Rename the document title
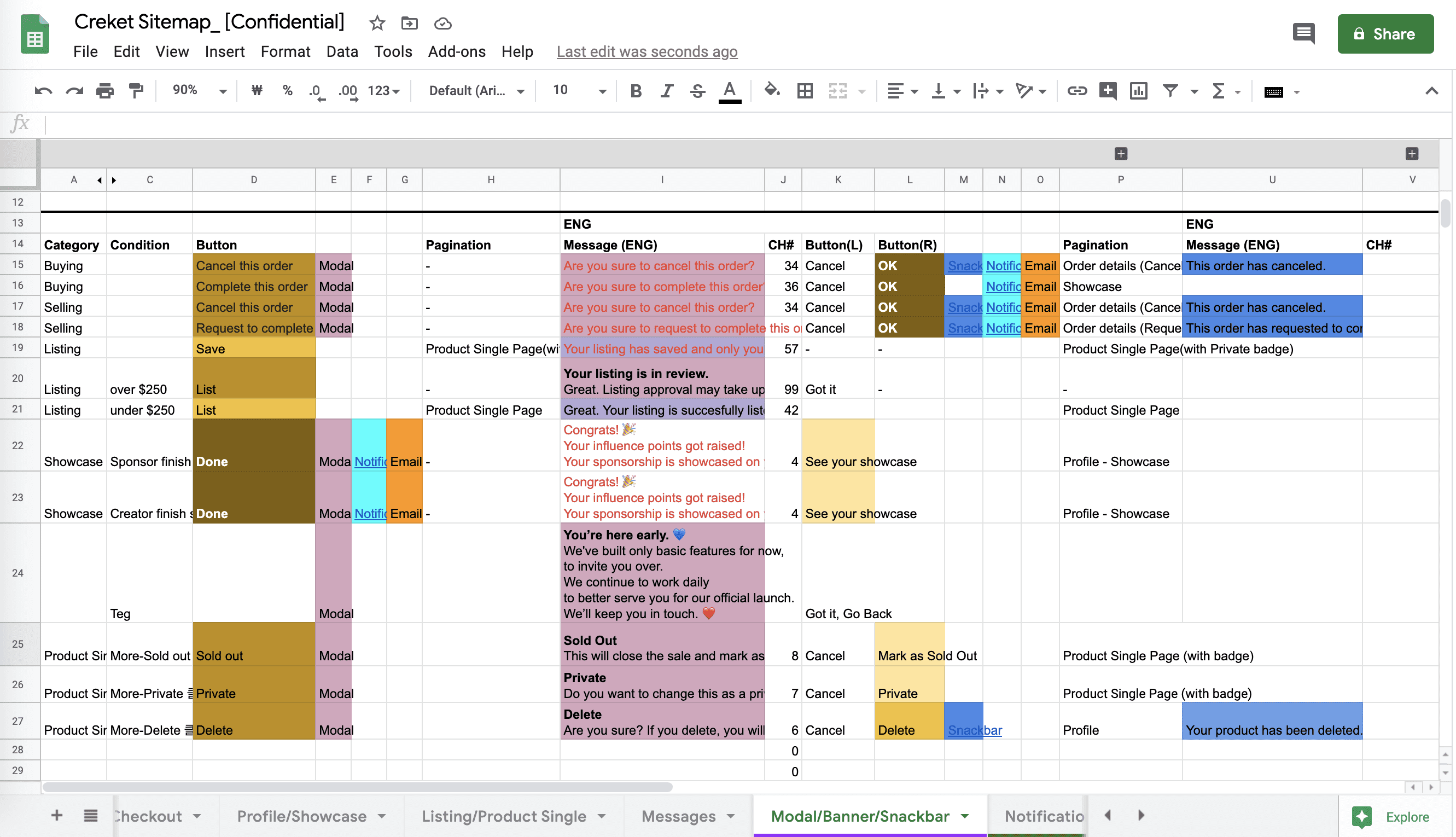 click(209, 22)
